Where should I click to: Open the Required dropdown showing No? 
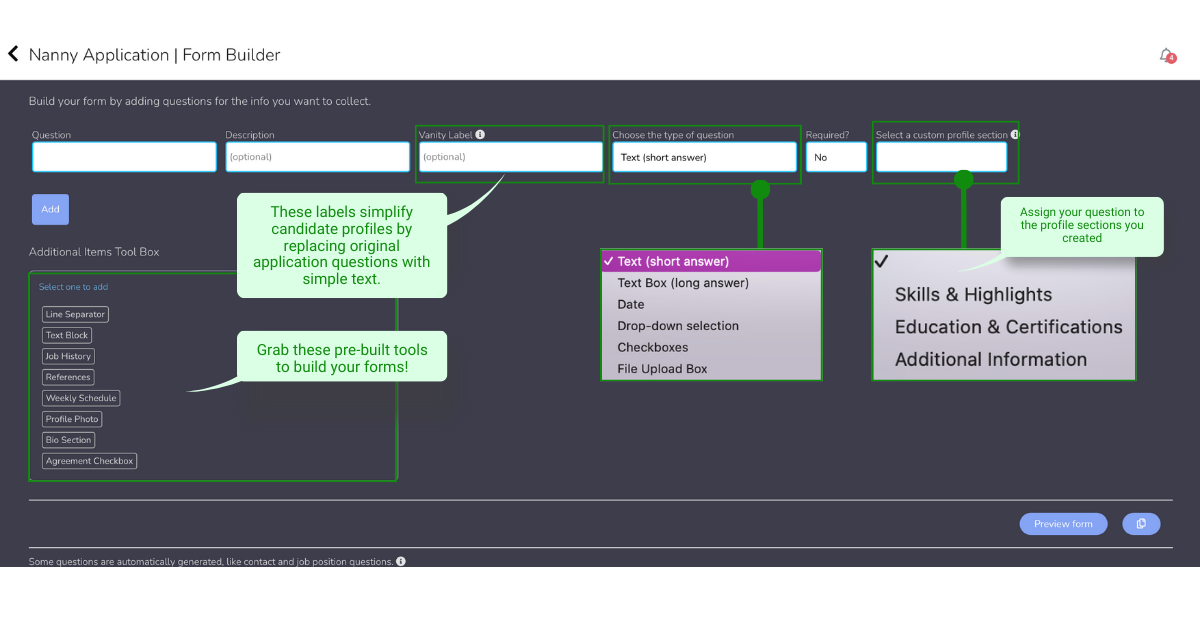[x=836, y=157]
